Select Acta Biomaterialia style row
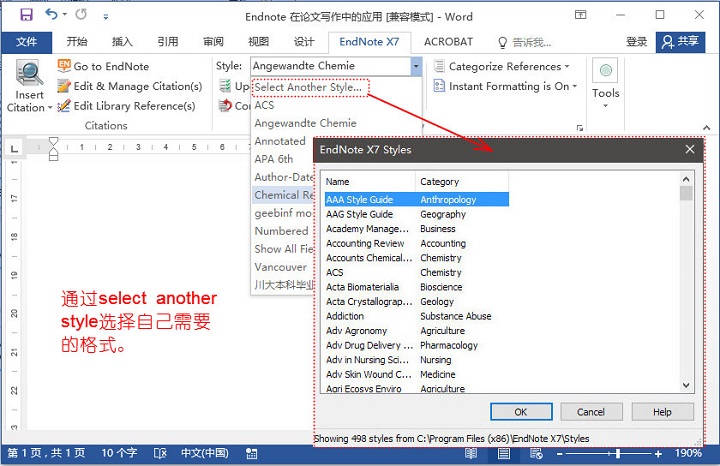This screenshot has height=466, width=720. 416,287
